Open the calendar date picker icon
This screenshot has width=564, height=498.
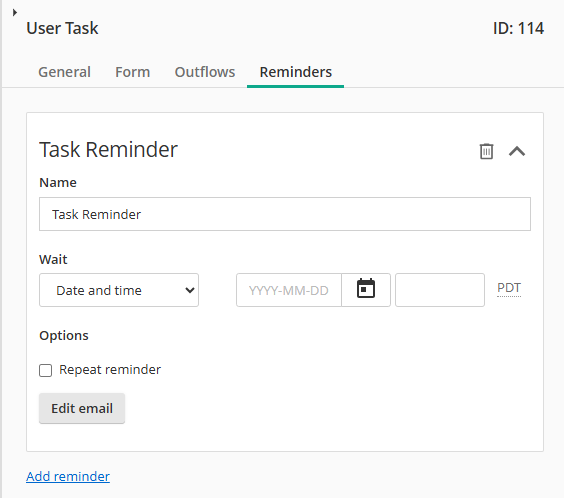tap(366, 290)
